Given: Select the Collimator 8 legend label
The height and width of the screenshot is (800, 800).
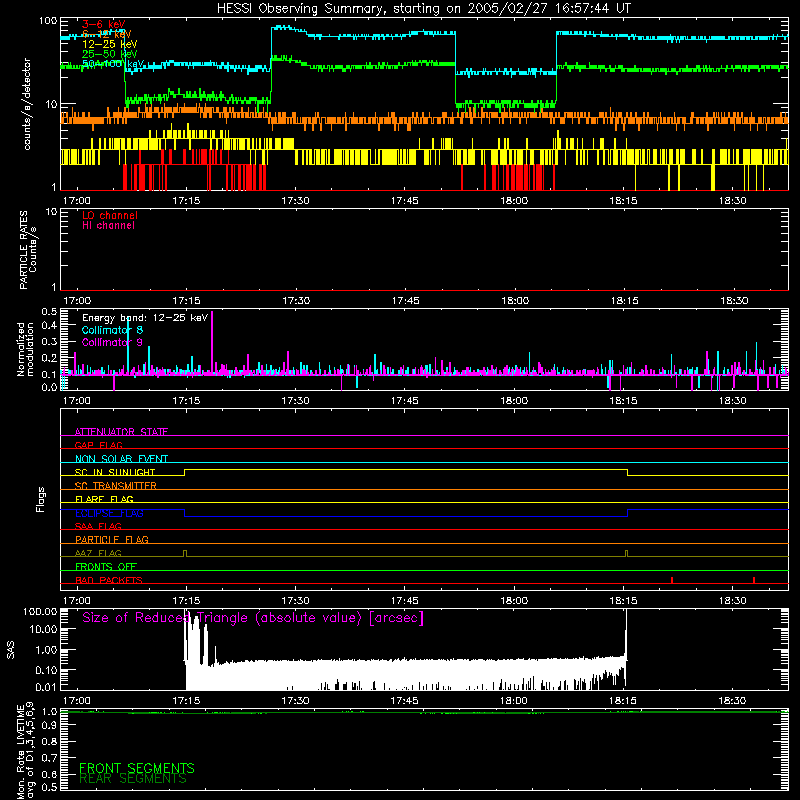Looking at the screenshot, I should coord(112,330).
